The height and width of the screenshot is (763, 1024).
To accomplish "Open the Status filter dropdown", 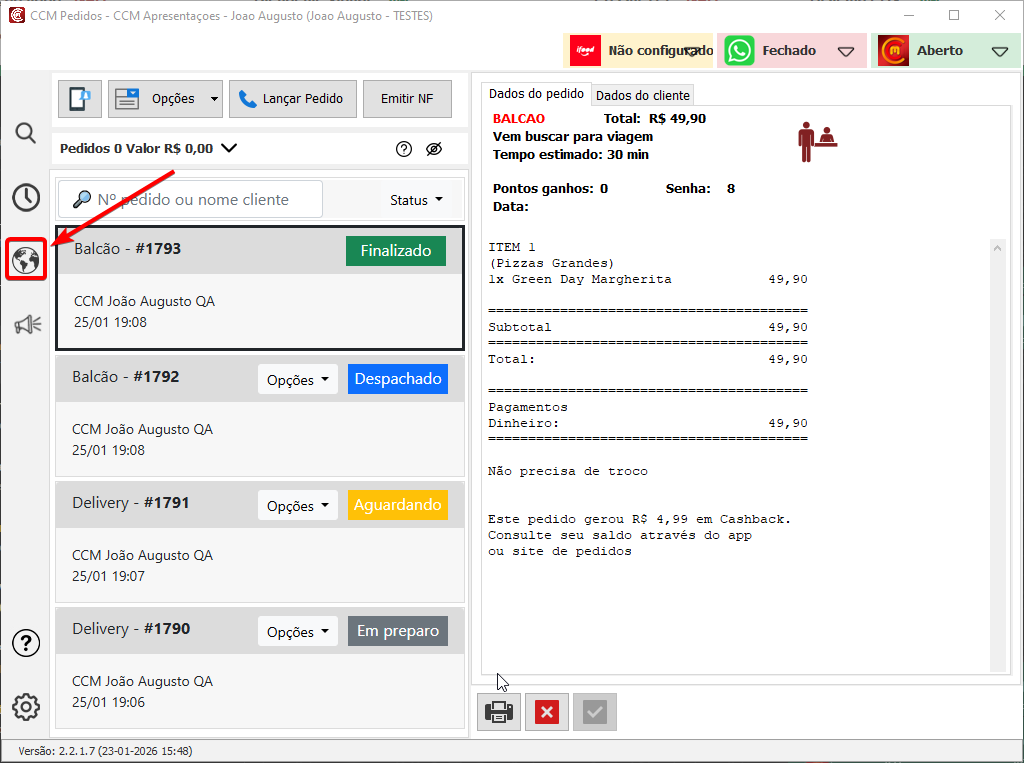I will (416, 200).
